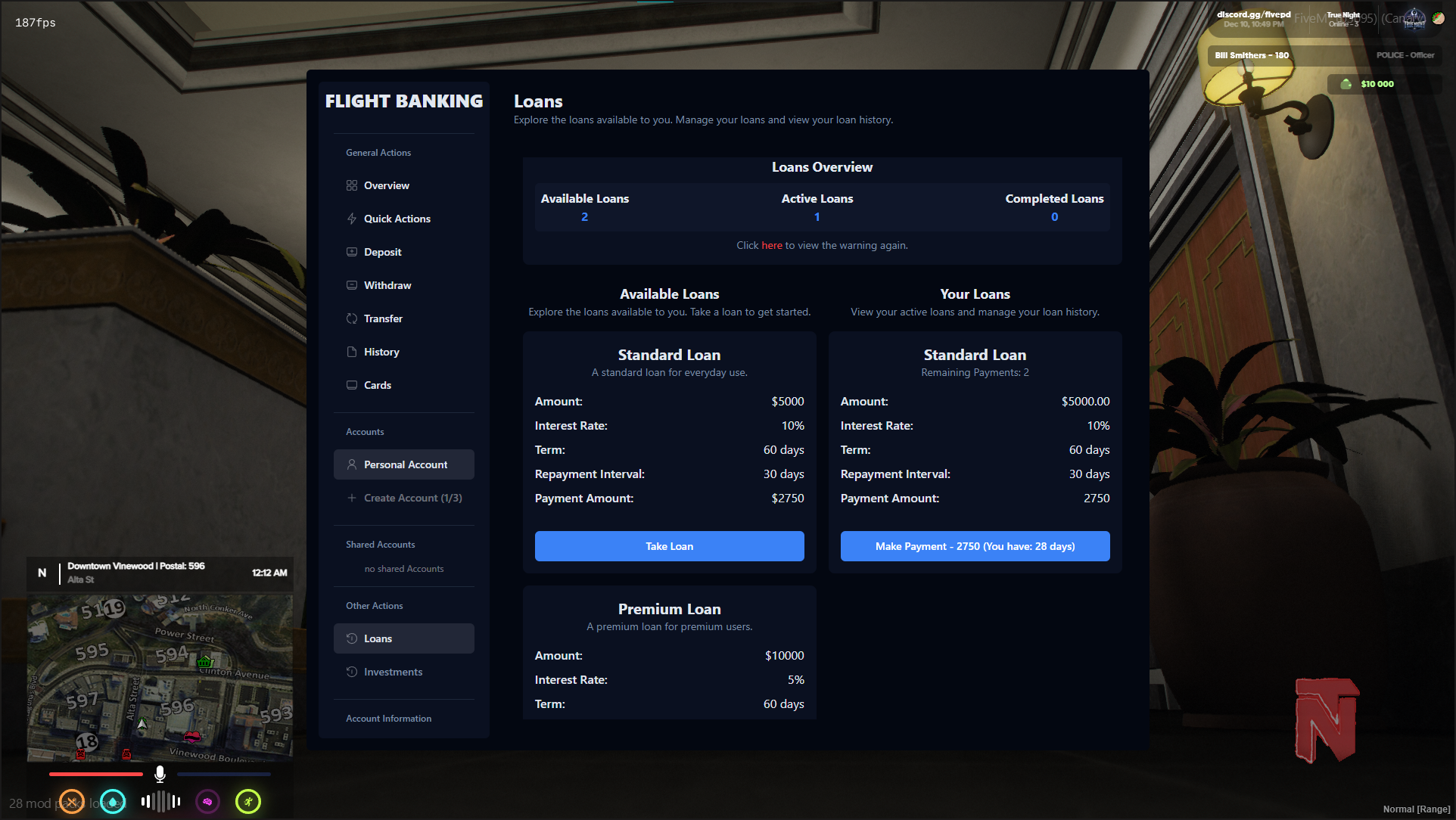Click the Overview grid icon
Image resolution: width=1456 pixels, height=820 pixels.
click(352, 185)
